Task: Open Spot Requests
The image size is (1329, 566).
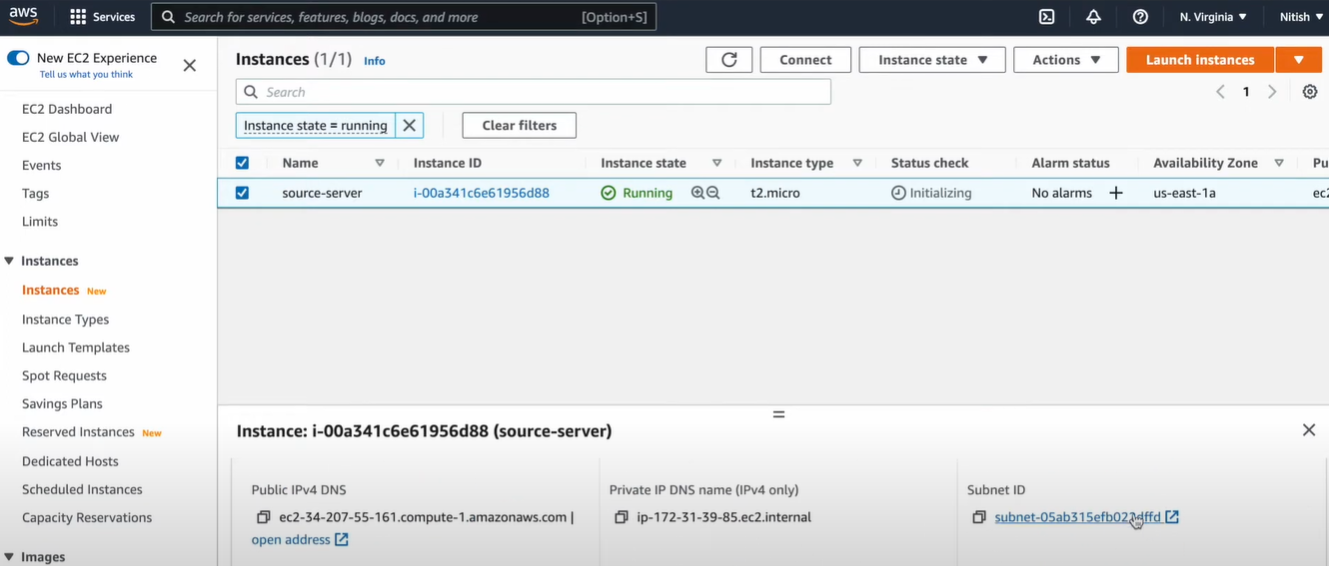Action: pyautogui.click(x=64, y=375)
